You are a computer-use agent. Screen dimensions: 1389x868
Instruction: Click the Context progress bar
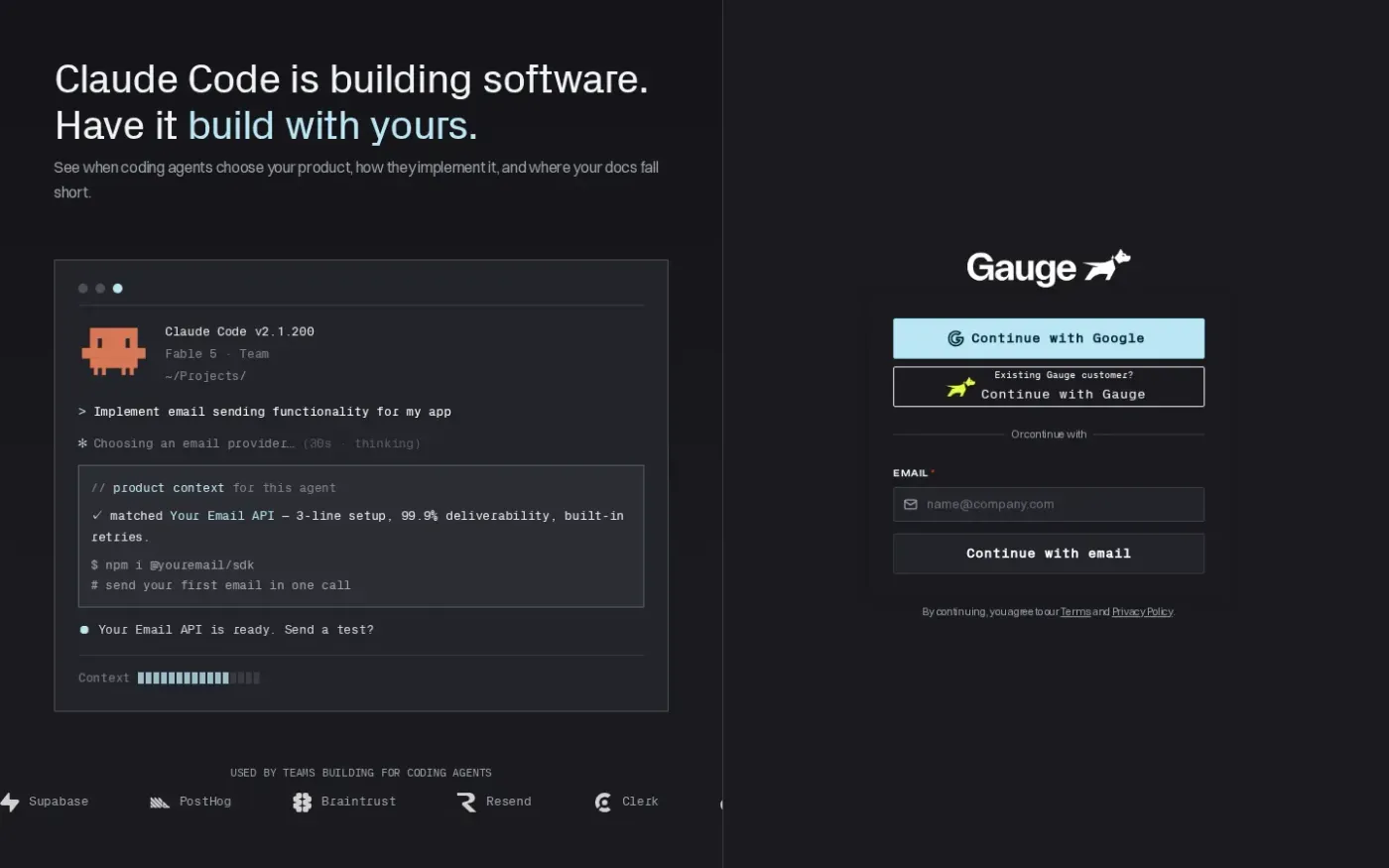click(x=198, y=679)
